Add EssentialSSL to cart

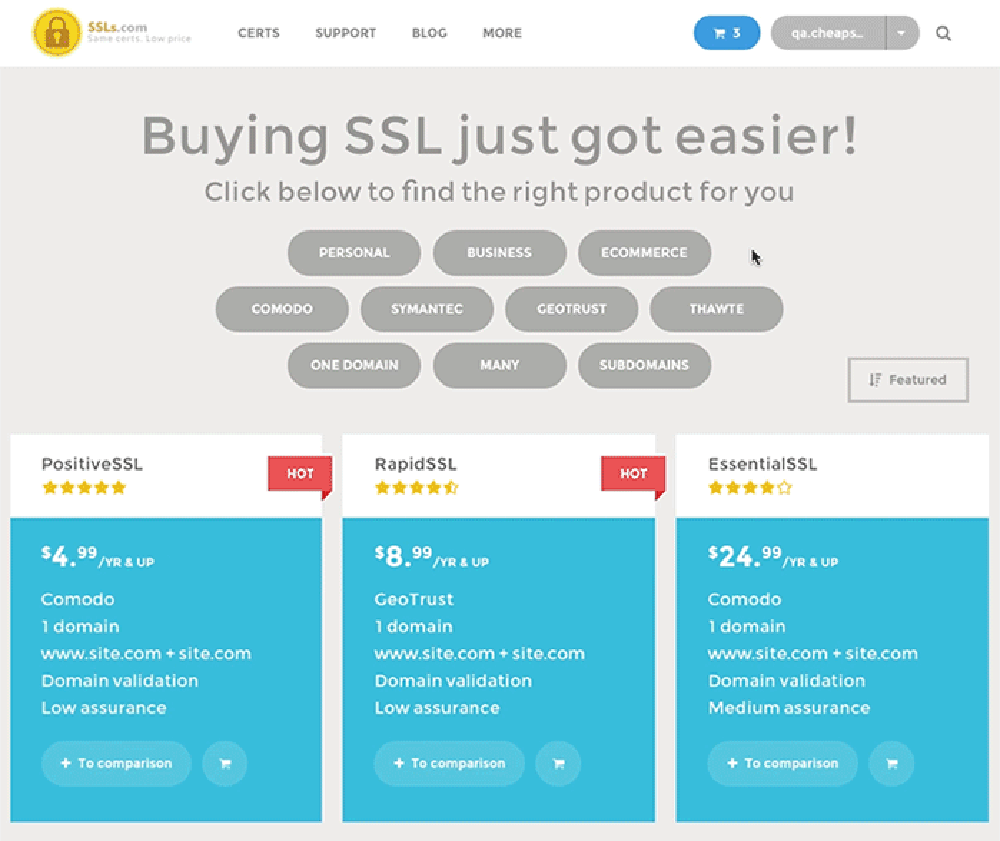coord(892,763)
